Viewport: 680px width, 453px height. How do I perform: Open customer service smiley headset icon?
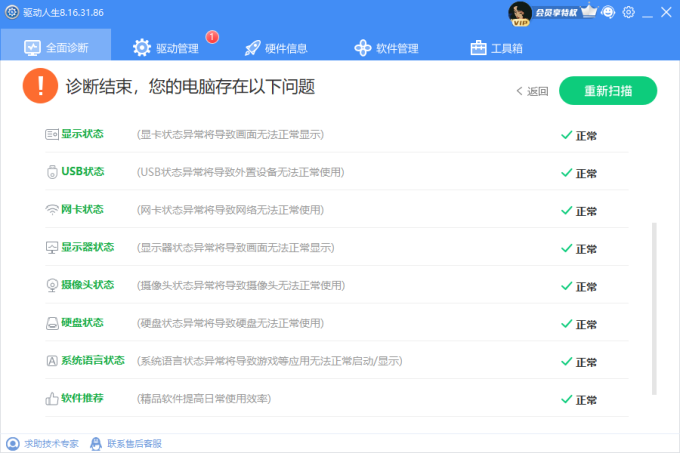point(609,12)
